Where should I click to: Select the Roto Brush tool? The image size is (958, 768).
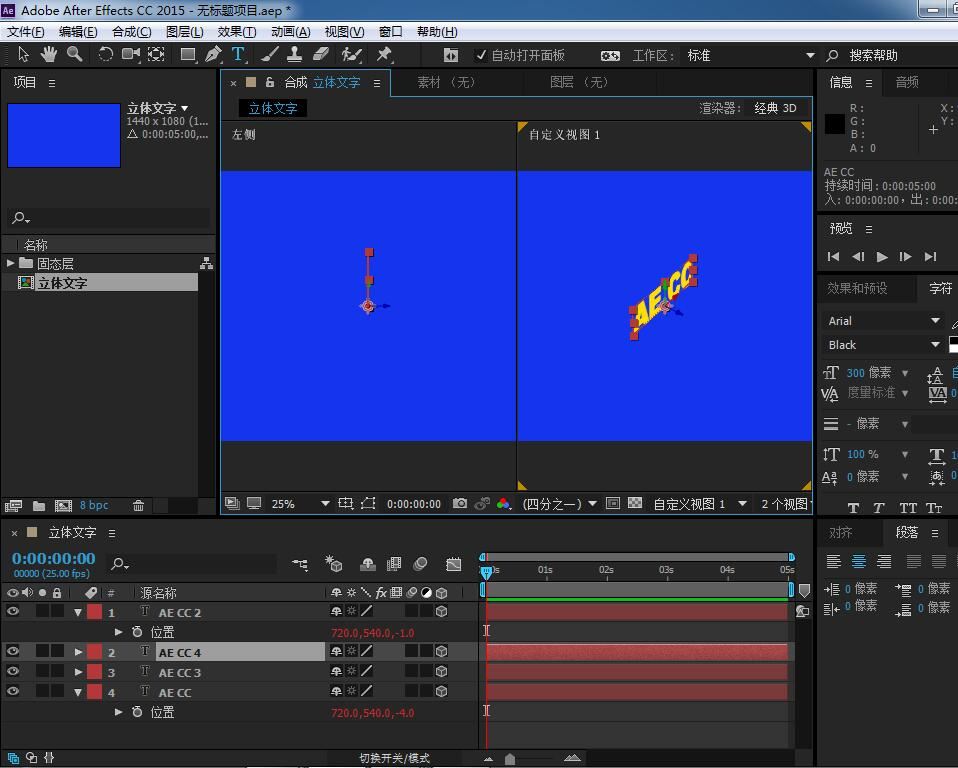[x=351, y=54]
